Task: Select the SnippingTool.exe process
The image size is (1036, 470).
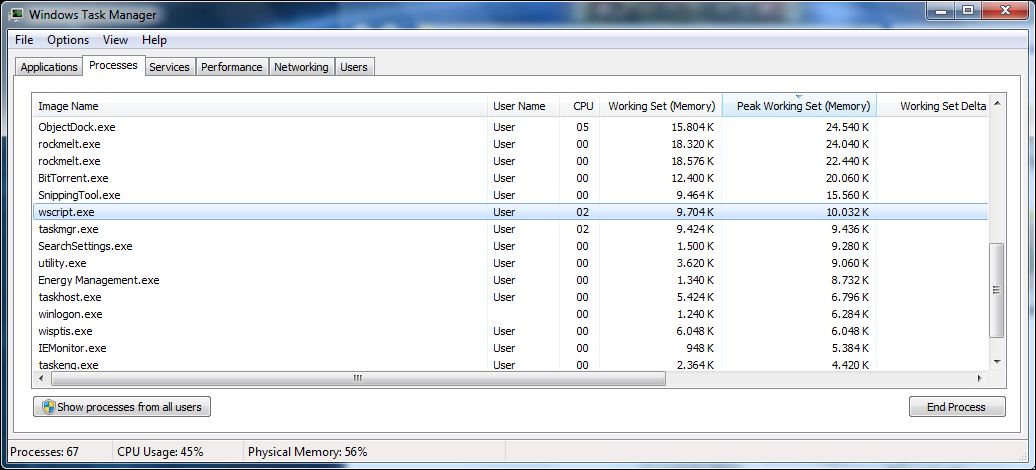Action: 510,195
